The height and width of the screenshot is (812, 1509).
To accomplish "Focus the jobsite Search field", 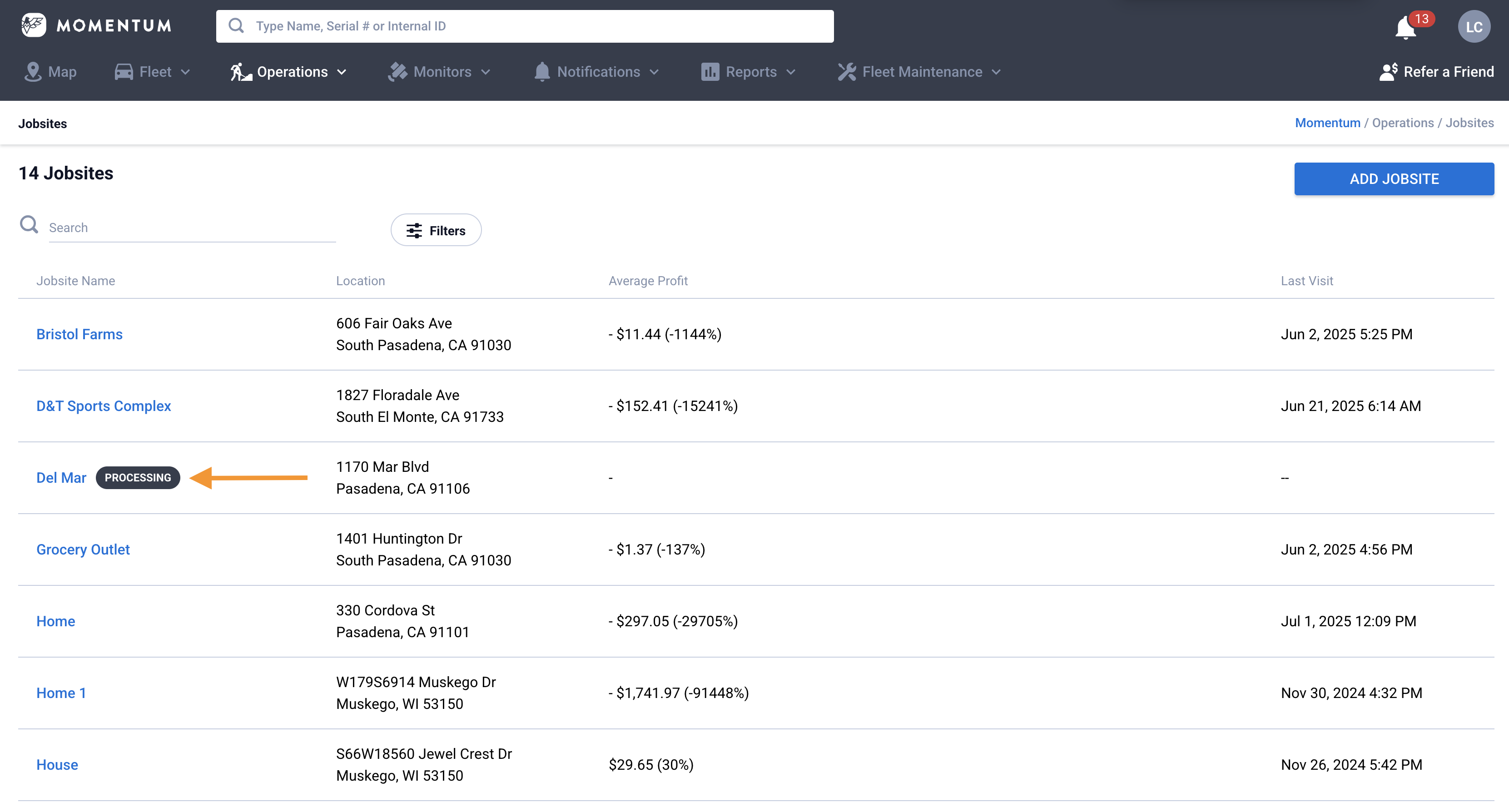I will 191,228.
